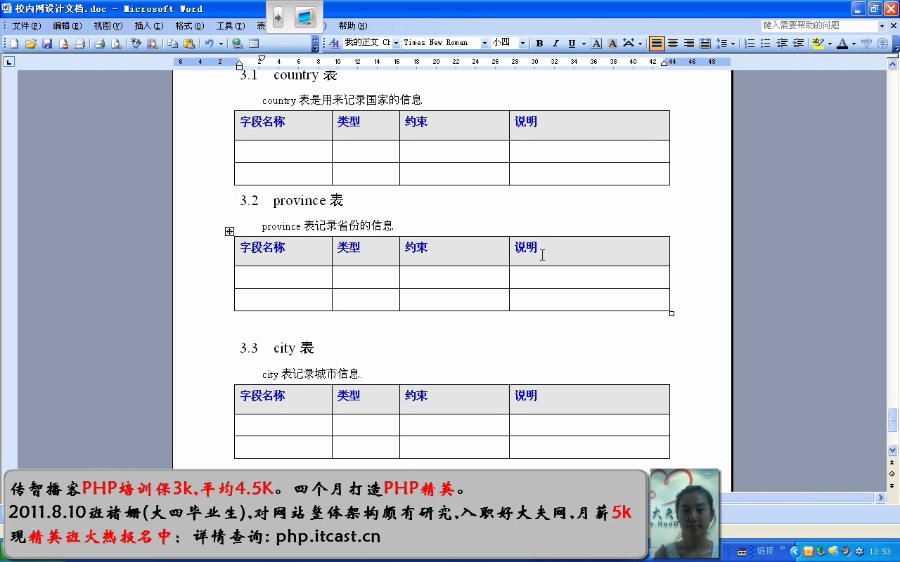Click the province table move handle
This screenshot has width=900, height=562.
(229, 231)
